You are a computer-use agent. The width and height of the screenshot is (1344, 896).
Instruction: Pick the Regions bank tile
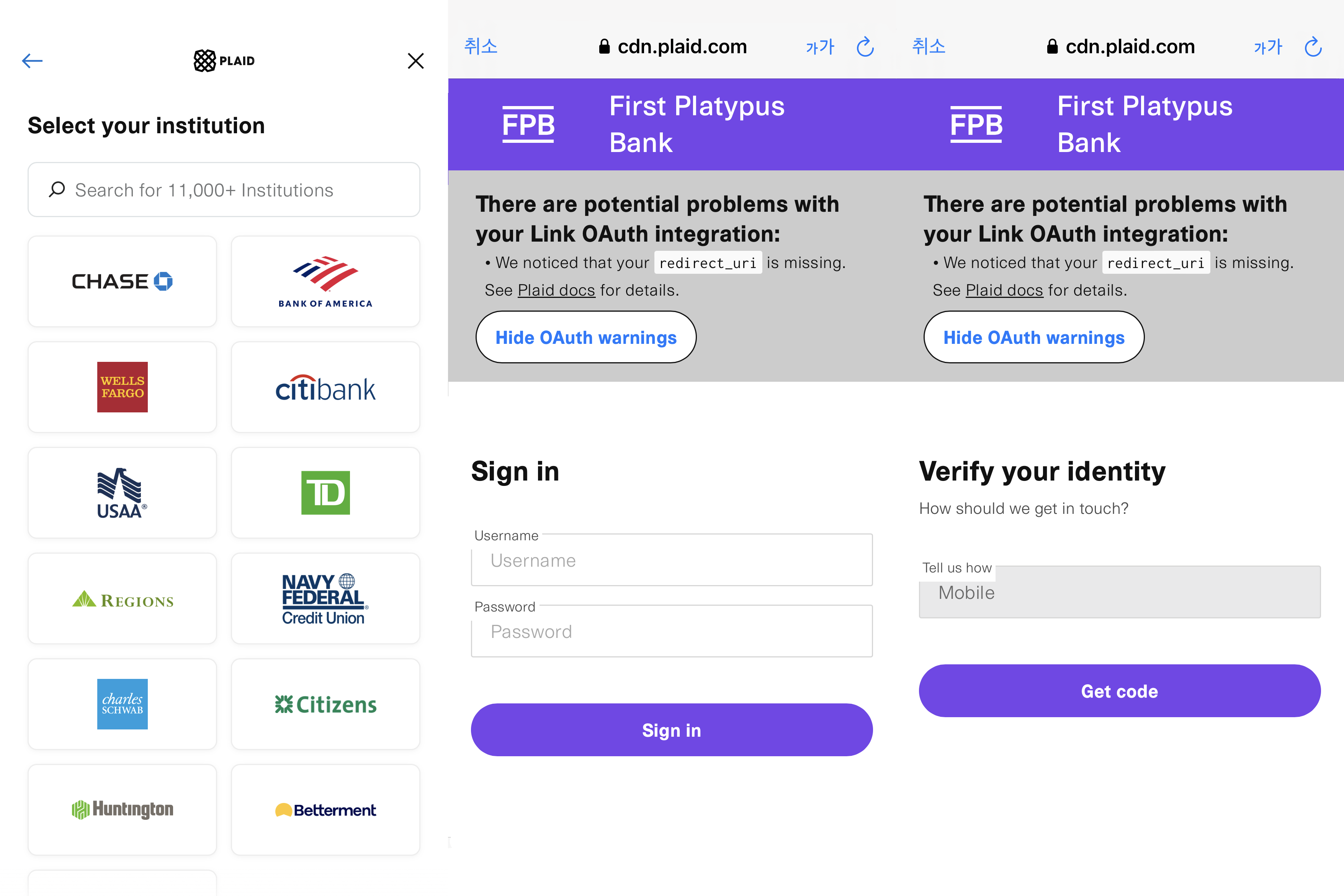[x=122, y=598]
